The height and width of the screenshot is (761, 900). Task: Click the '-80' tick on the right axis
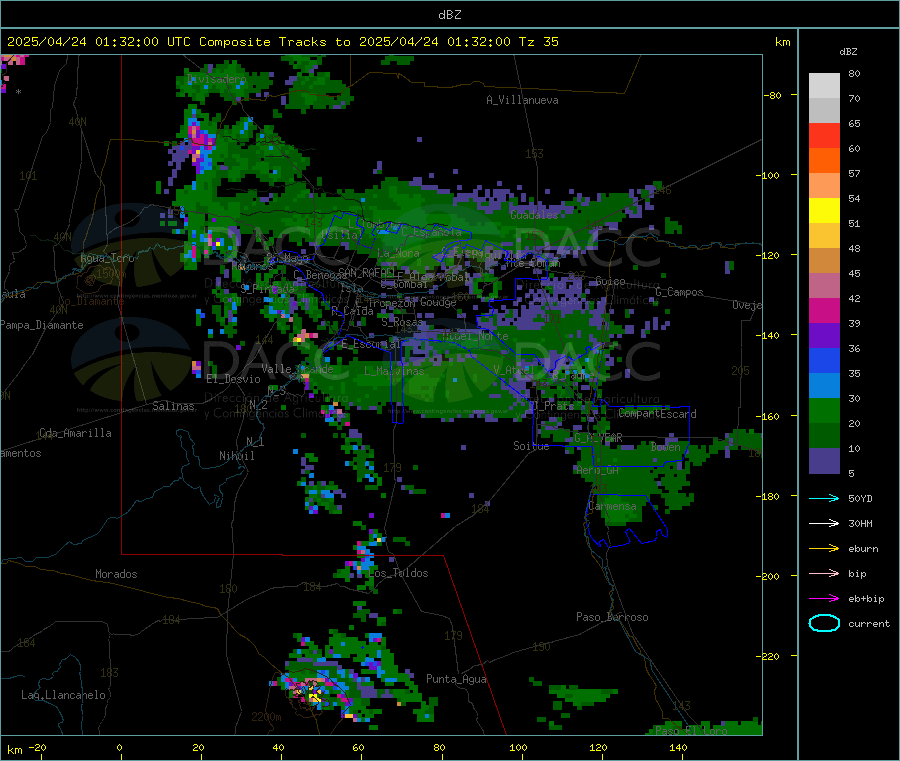pos(773,95)
